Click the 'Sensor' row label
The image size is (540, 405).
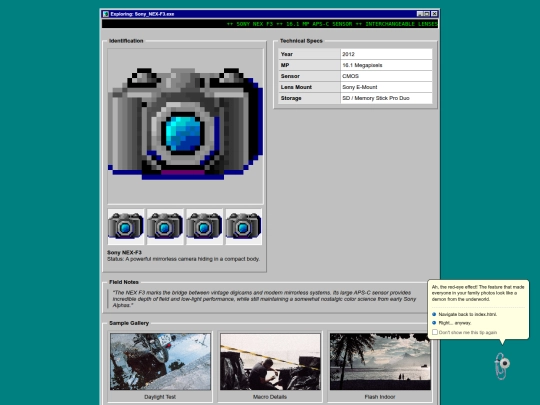click(309, 76)
